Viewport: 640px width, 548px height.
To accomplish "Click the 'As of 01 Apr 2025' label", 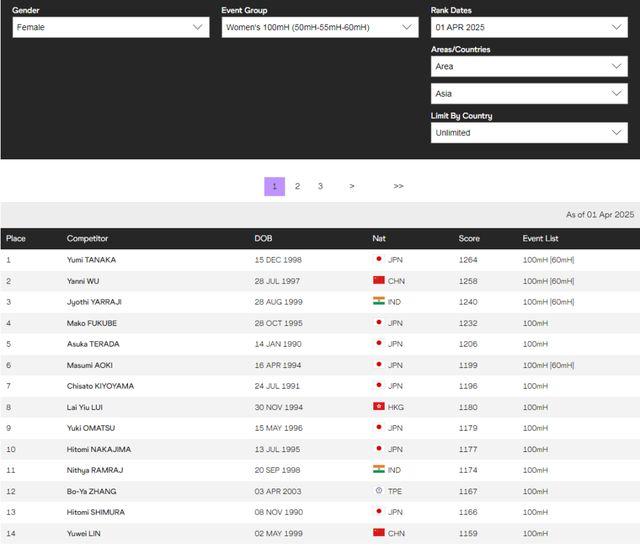I will point(600,215).
